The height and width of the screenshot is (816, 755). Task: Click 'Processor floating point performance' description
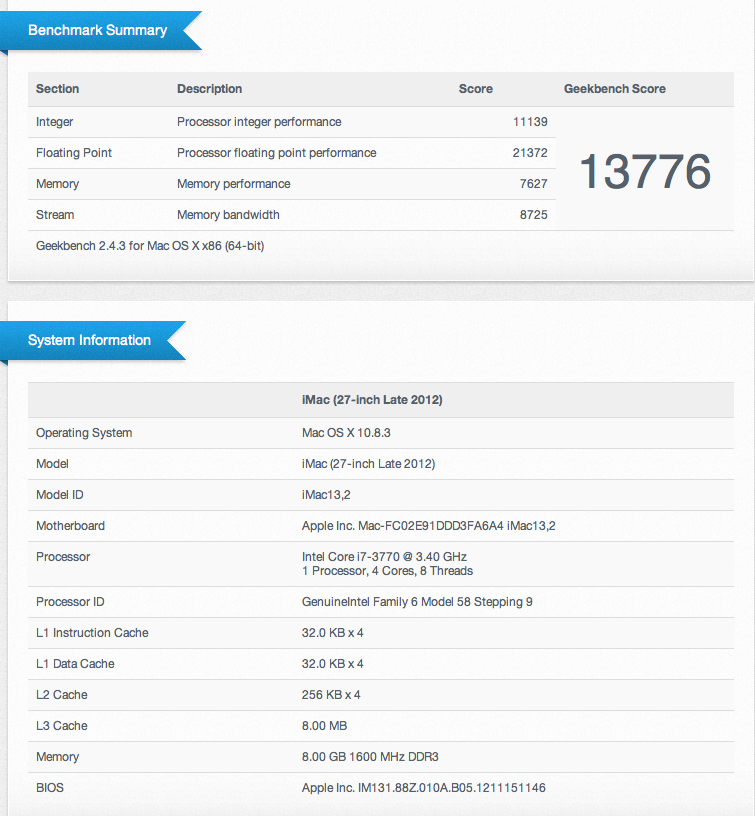[x=276, y=153]
